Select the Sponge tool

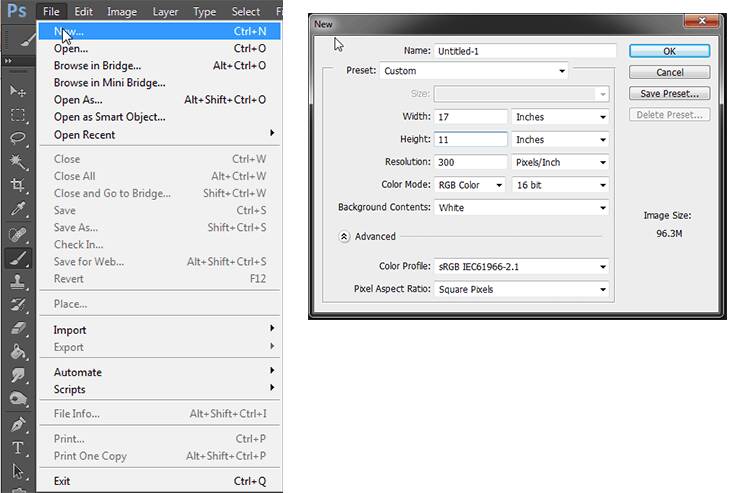coord(17,399)
